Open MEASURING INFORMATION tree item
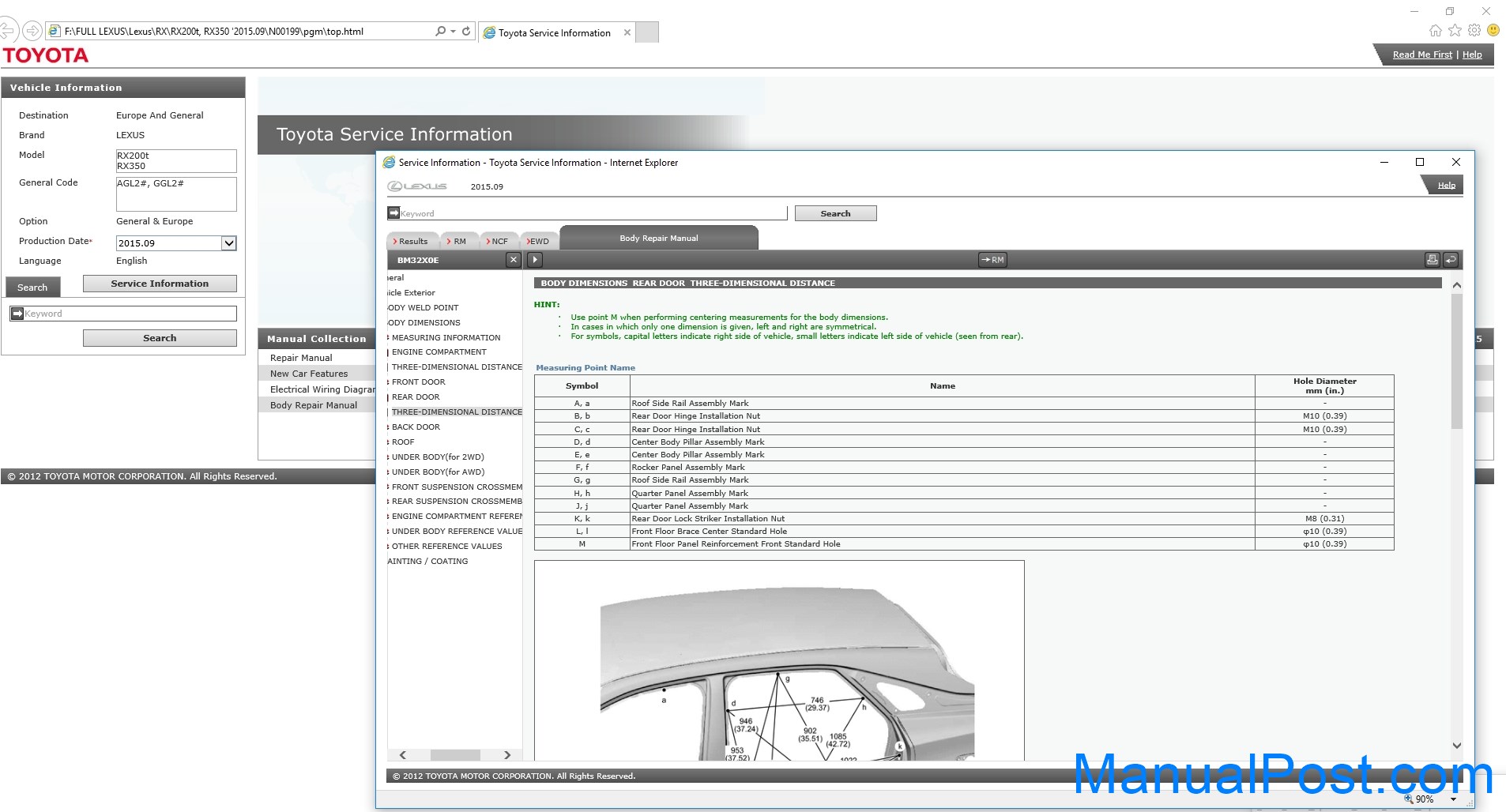The image size is (1506, 812). tap(446, 337)
